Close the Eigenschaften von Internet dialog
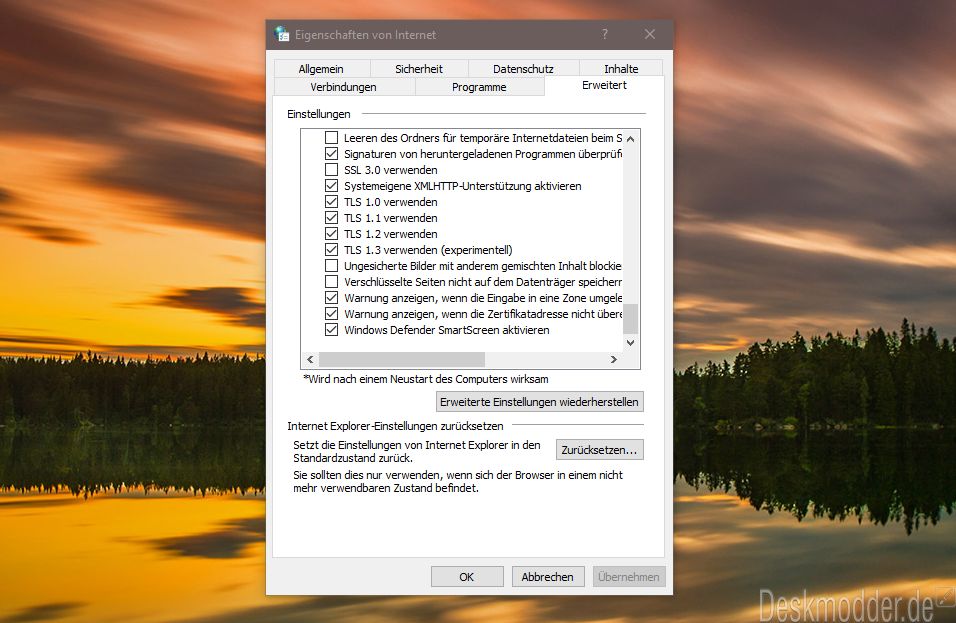The width and height of the screenshot is (956, 623). [650, 34]
